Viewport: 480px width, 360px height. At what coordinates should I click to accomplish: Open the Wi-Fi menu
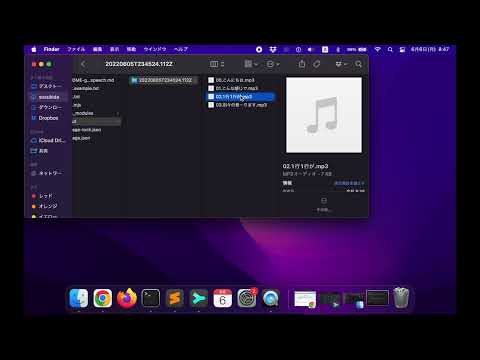coord(378,49)
